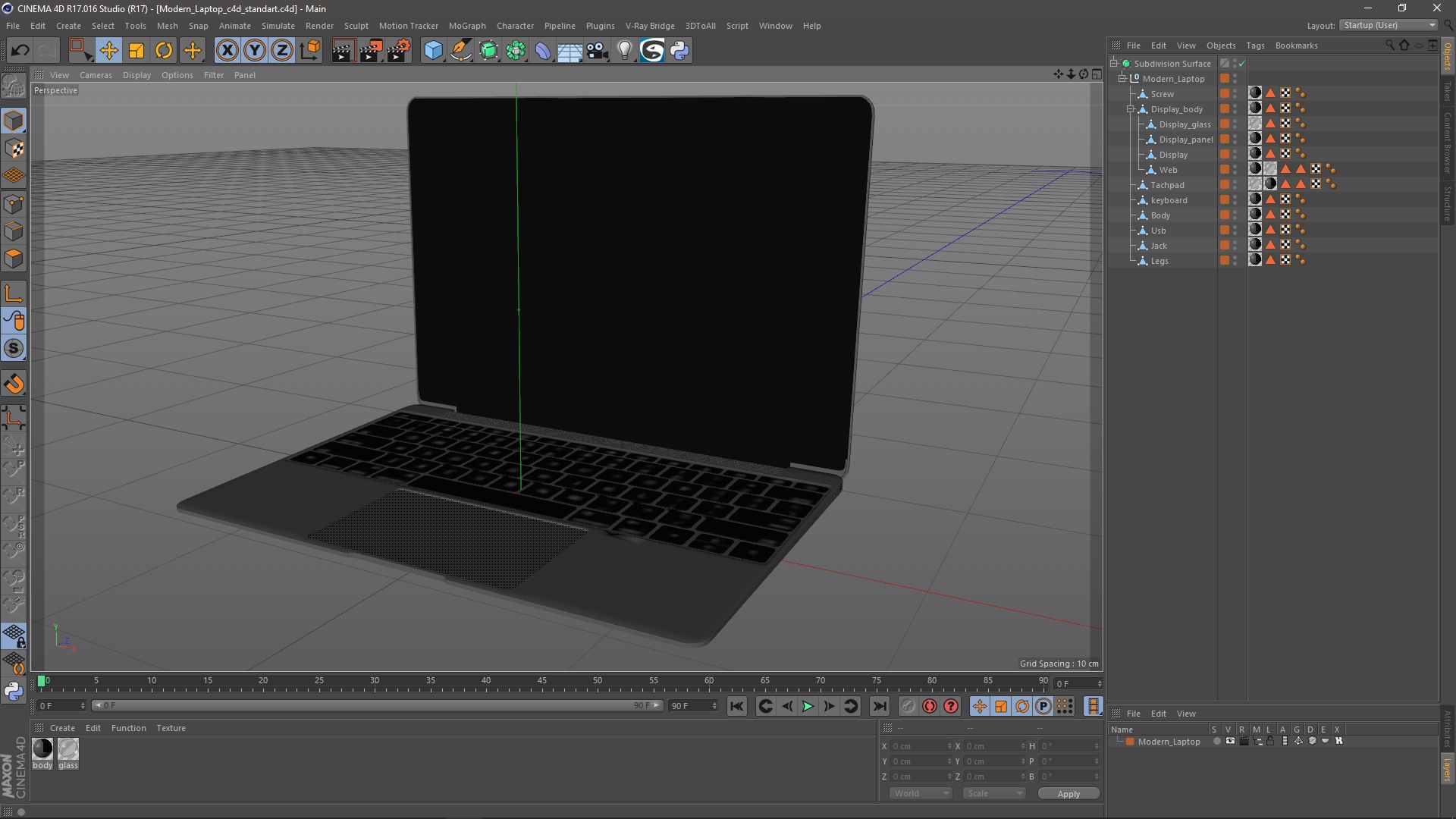Collapse the Subdivision Surface tree node
Screen dimensions: 1456x819
[1114, 64]
